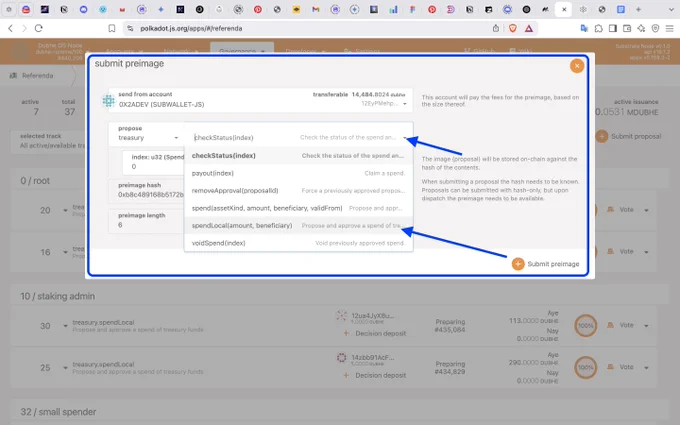Open Brave Rewards triangle icon

pyautogui.click(x=529, y=28)
